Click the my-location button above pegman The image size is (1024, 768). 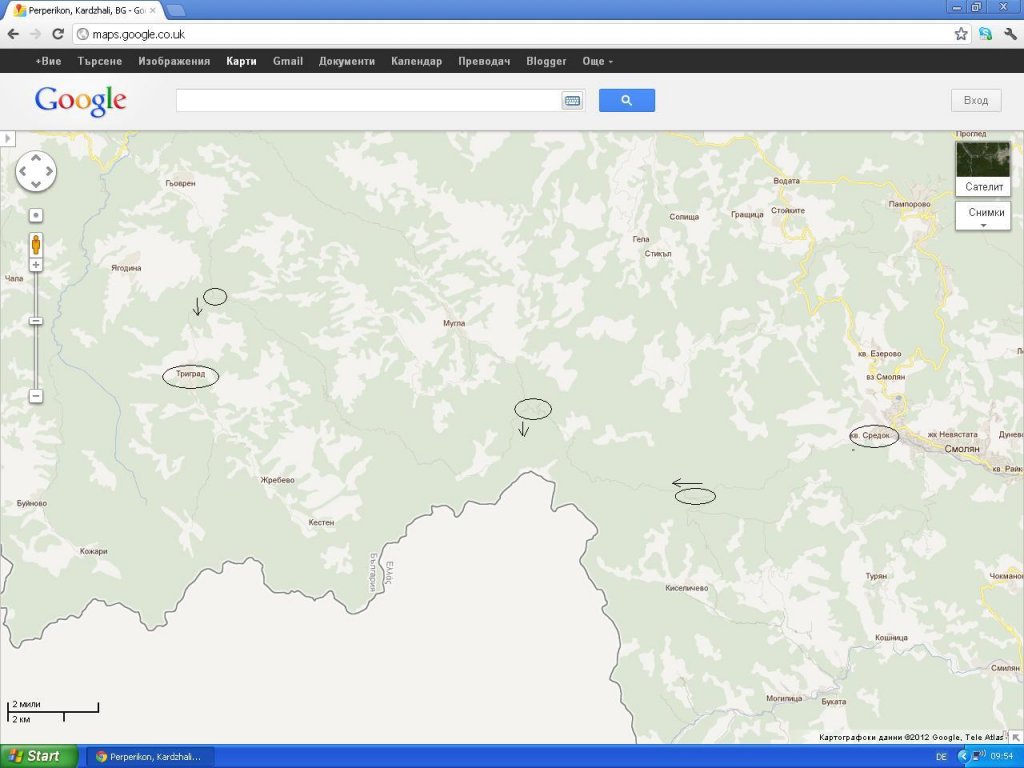(36, 215)
